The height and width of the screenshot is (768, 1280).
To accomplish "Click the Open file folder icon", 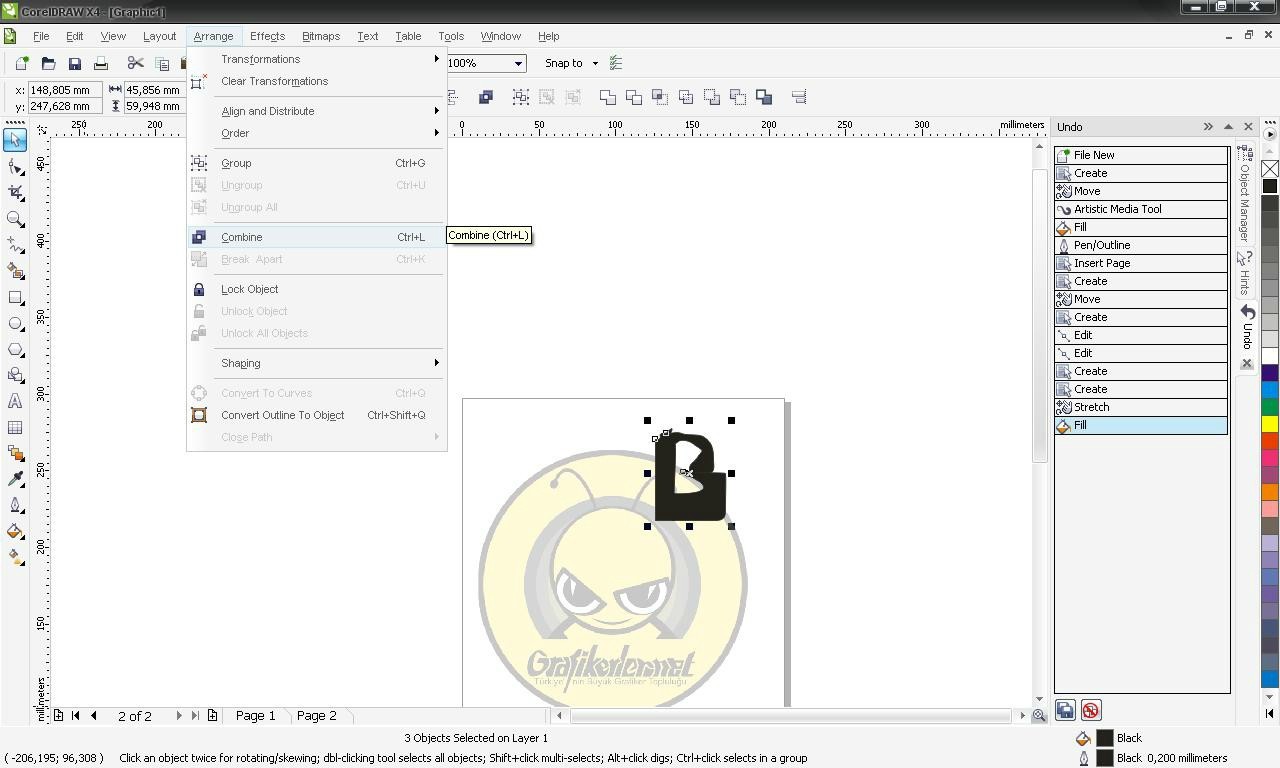I will pyautogui.click(x=48, y=63).
